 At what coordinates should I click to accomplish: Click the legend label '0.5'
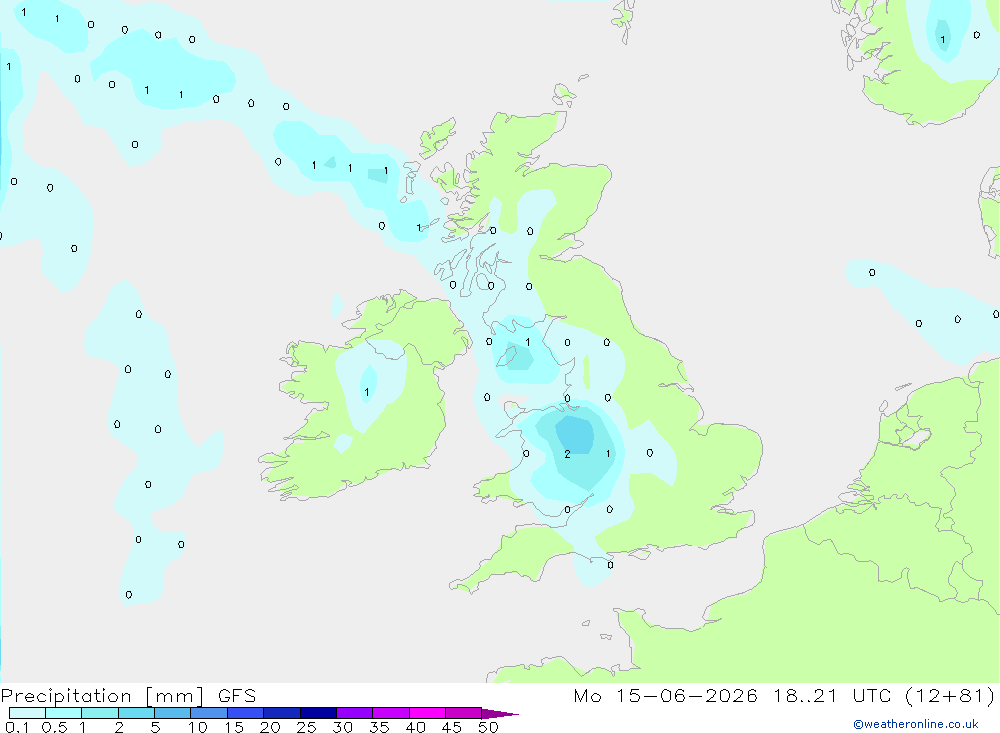[54, 727]
